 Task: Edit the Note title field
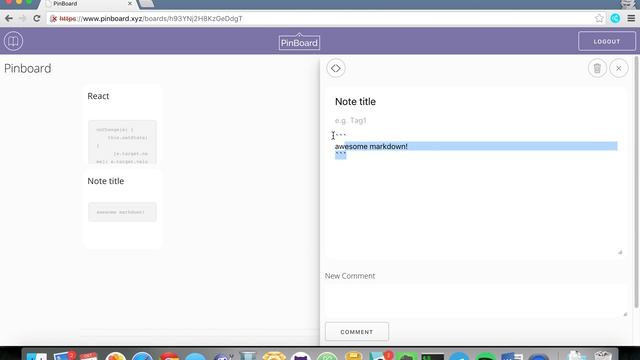click(476, 102)
